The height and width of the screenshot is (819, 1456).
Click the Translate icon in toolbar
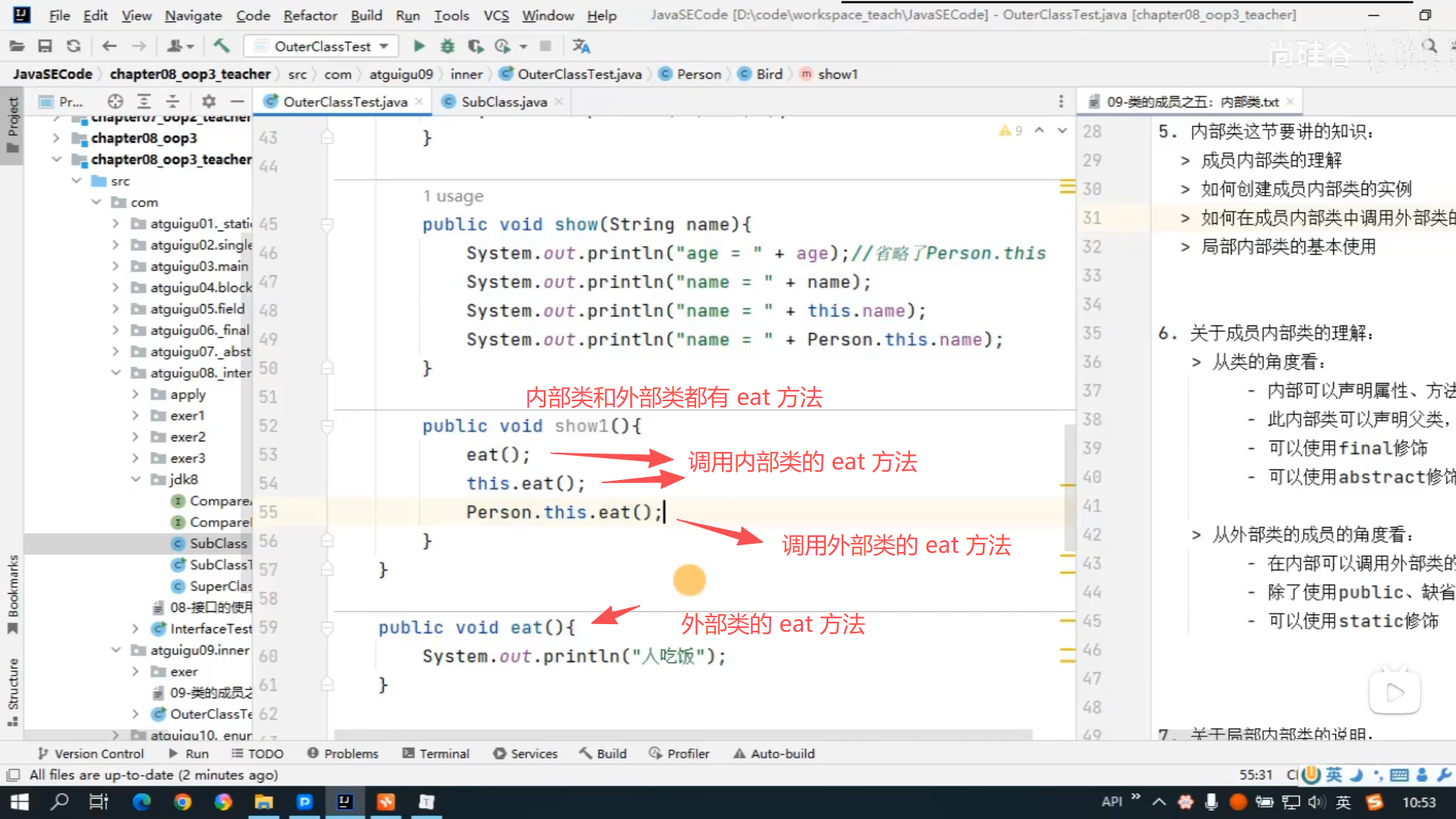[x=581, y=46]
